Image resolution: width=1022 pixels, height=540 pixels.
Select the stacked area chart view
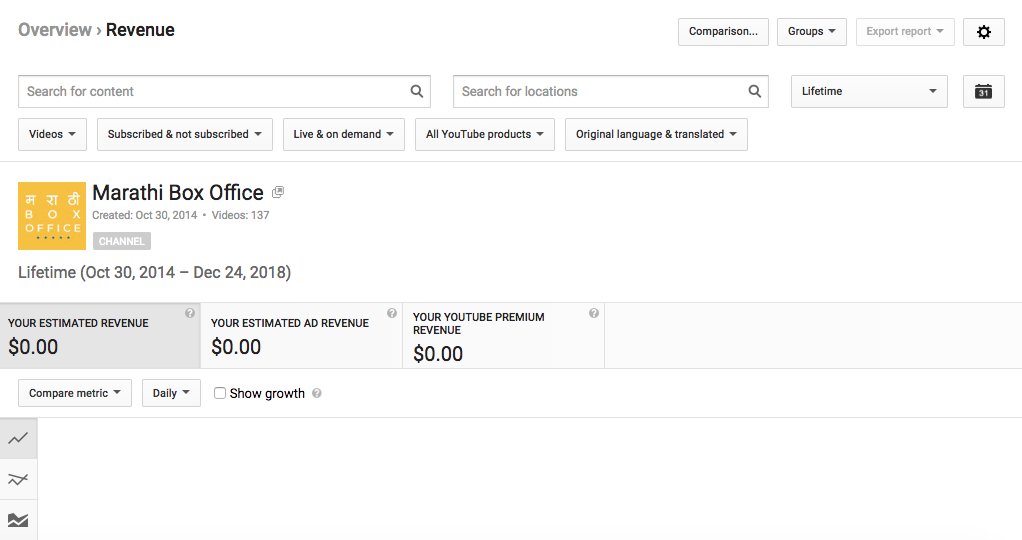tap(18, 520)
